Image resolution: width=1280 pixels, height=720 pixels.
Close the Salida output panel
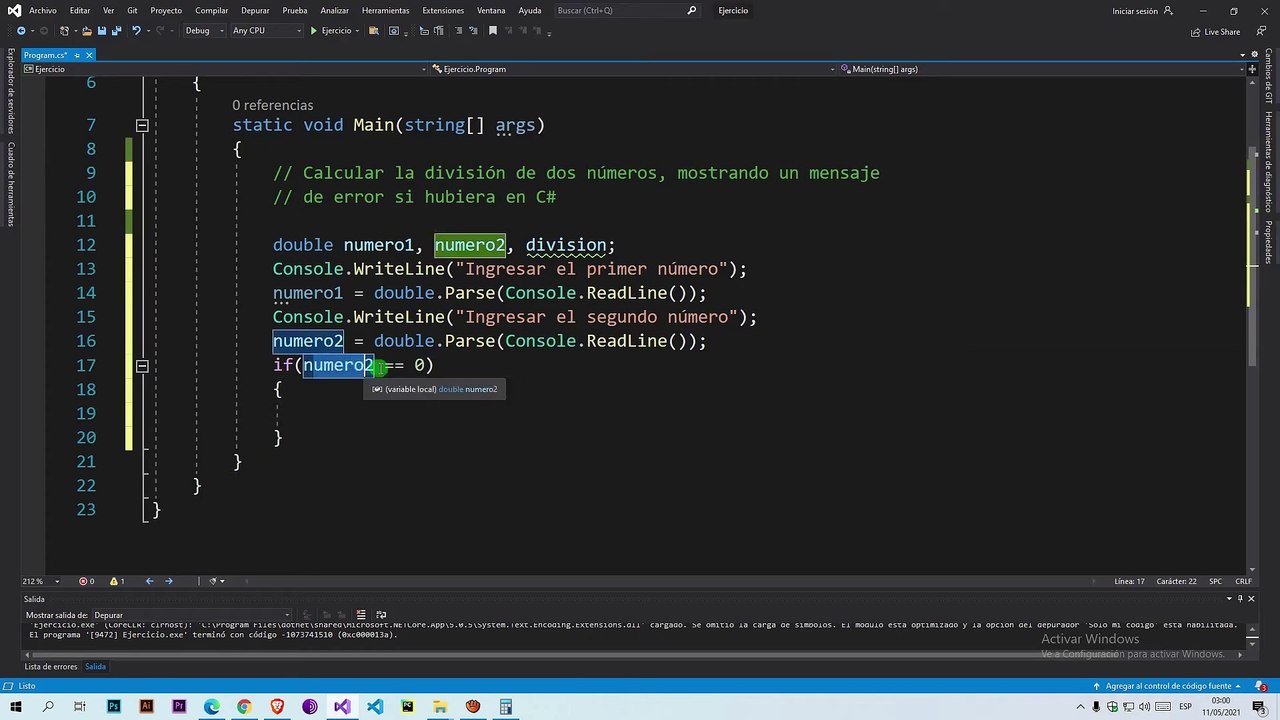[1251, 599]
